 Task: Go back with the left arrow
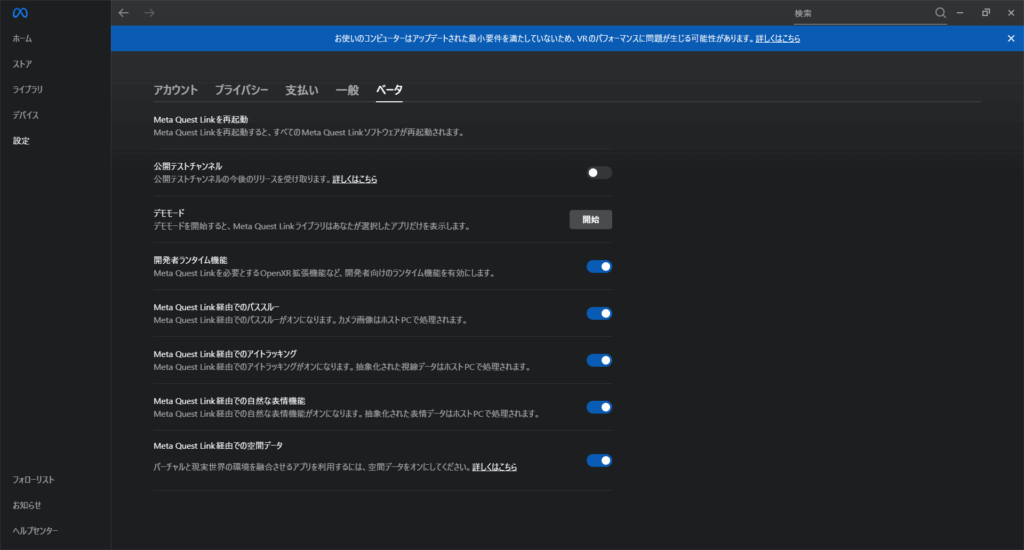pyautogui.click(x=123, y=12)
